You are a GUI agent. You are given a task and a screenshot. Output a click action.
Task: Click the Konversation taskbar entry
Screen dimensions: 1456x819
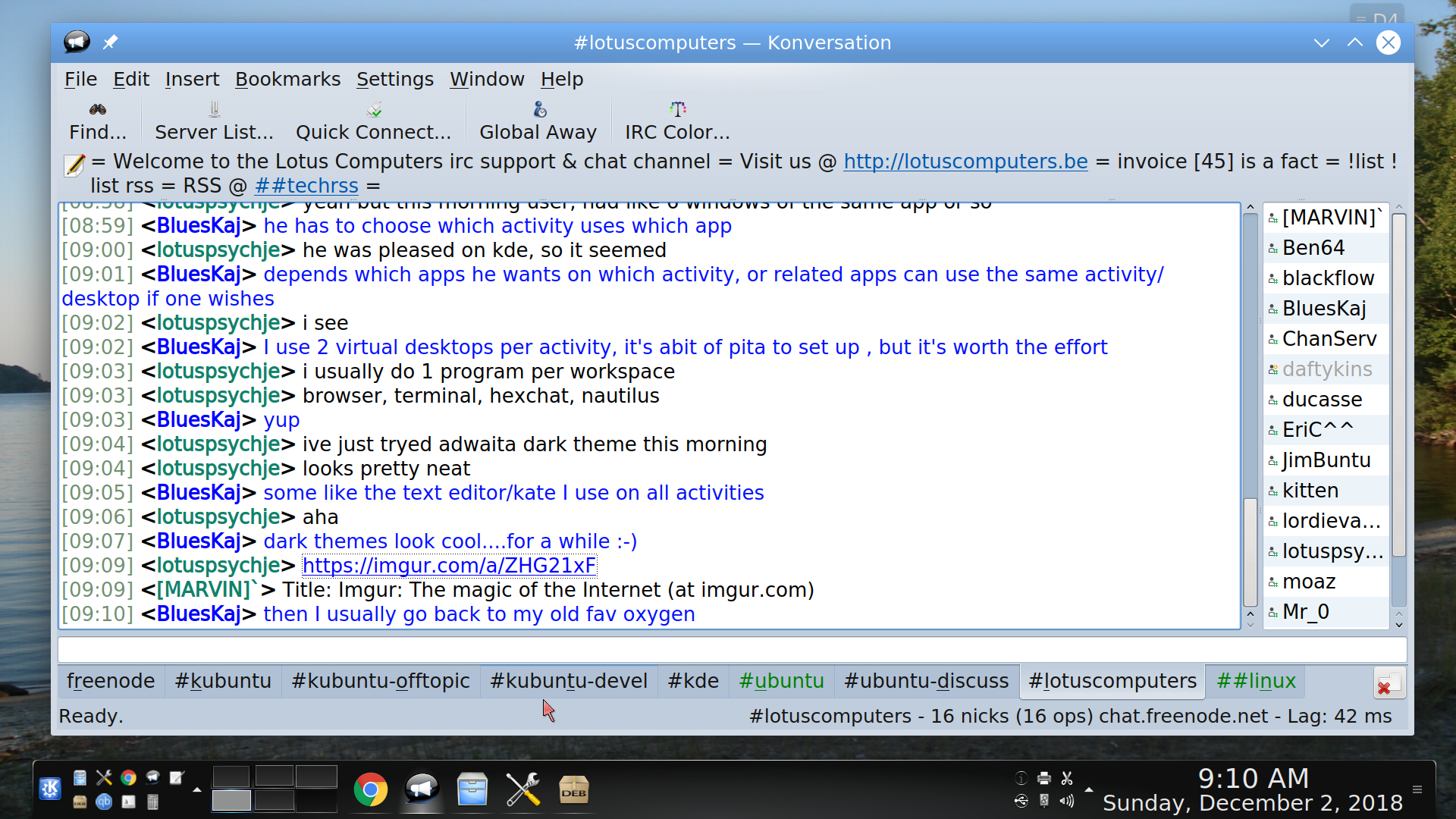(422, 790)
